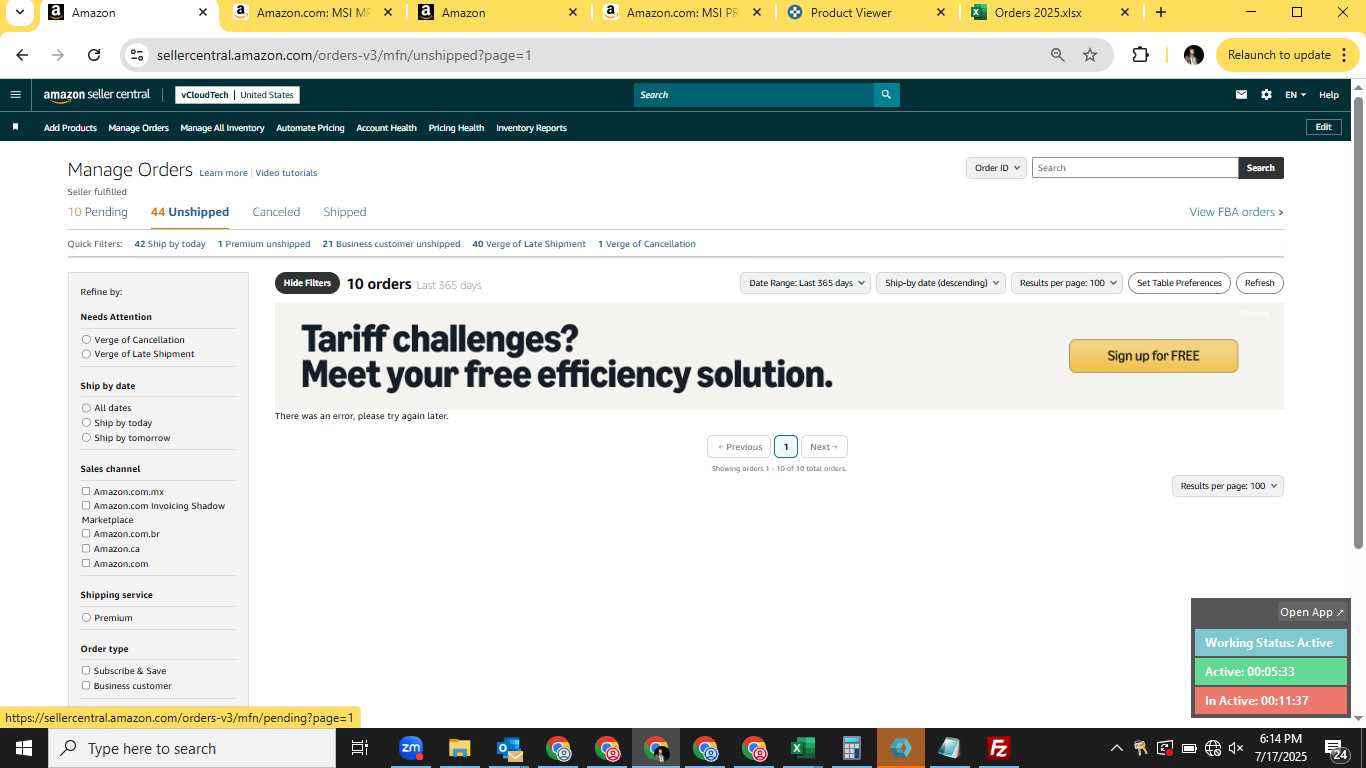Screen dimensions: 1366x768
Task: Check the Business customer order type box
Action: point(86,685)
